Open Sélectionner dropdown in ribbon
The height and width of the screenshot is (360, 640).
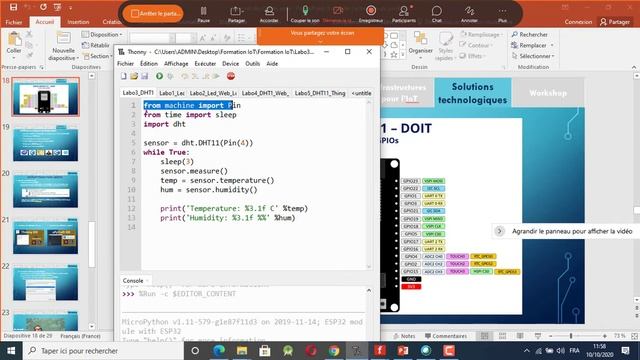(533, 56)
